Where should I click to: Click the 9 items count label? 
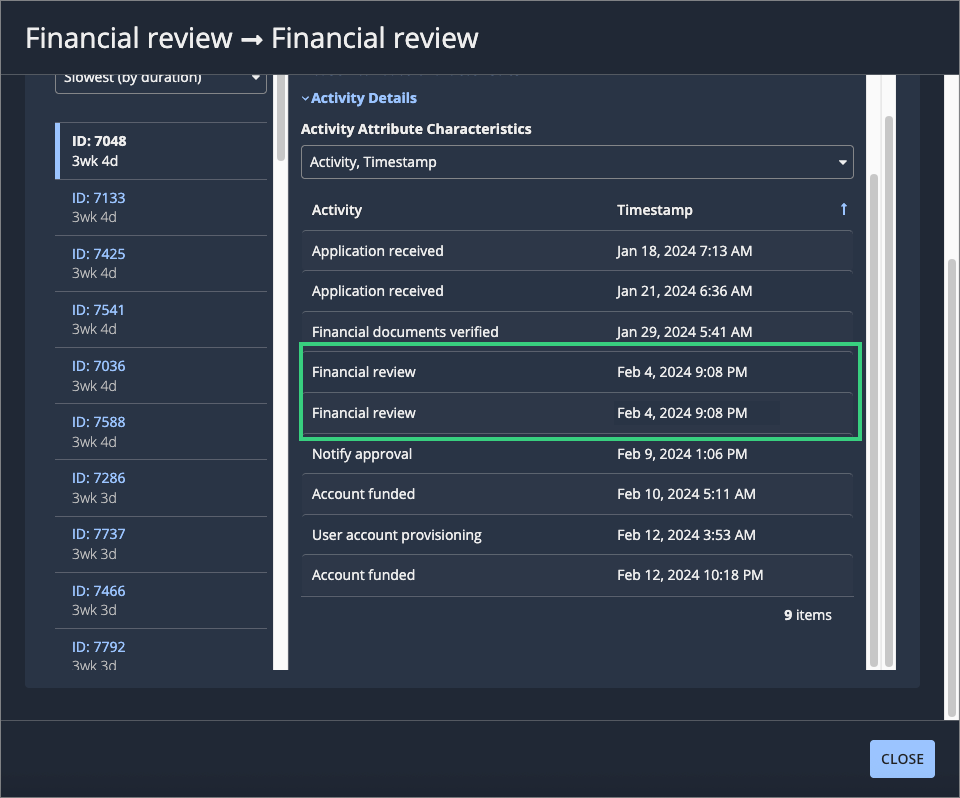[808, 615]
